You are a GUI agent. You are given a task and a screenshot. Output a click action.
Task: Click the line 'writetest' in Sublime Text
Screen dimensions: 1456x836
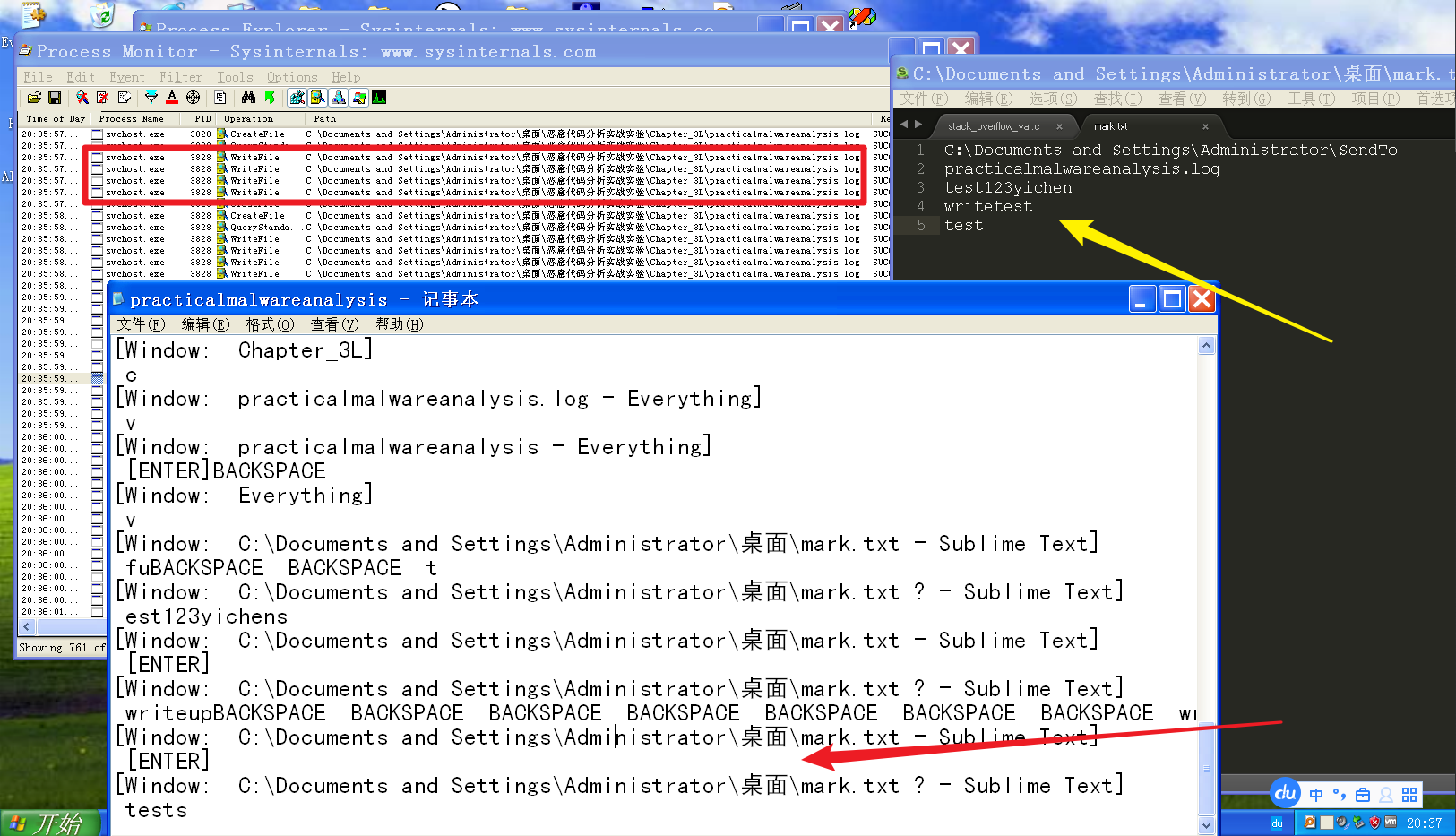tap(988, 207)
